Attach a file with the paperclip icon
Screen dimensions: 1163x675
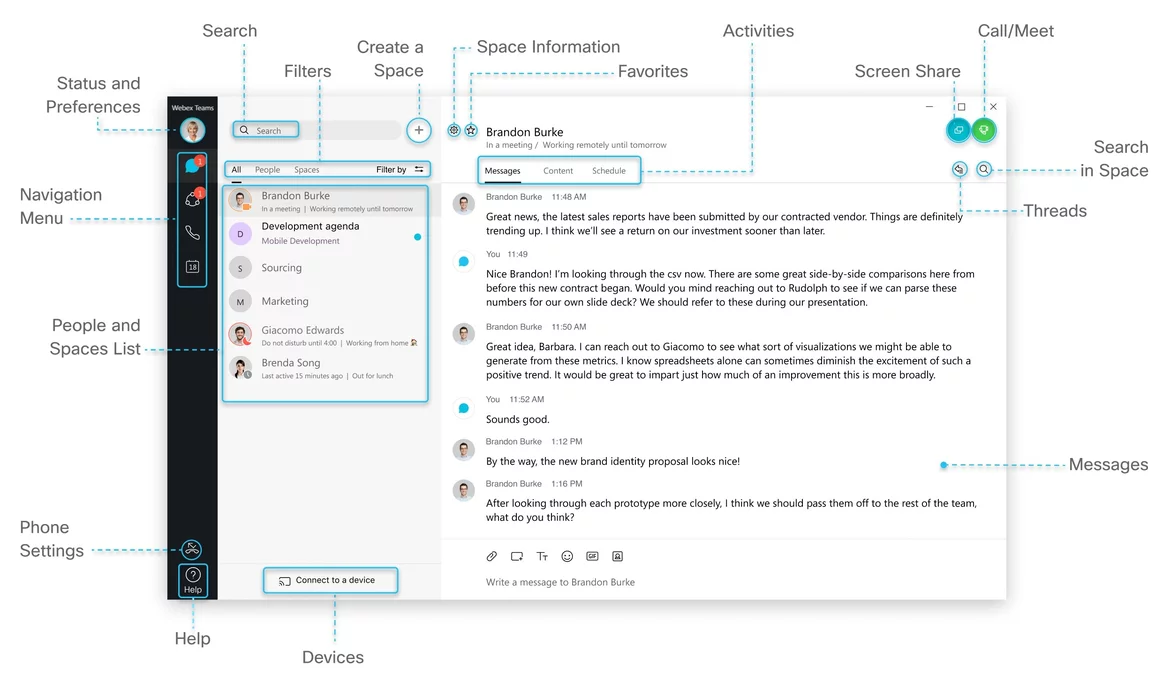[x=491, y=556]
